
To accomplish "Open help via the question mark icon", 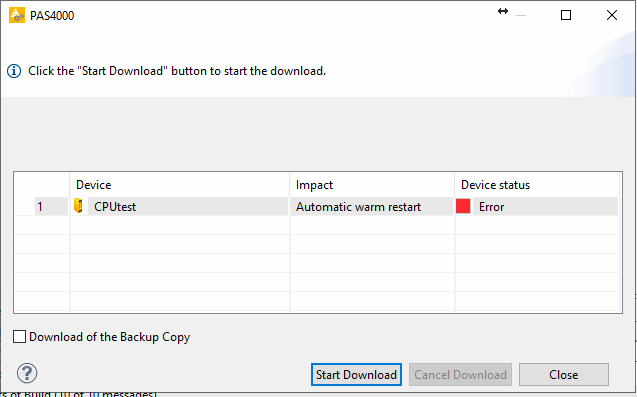I will point(27,373).
